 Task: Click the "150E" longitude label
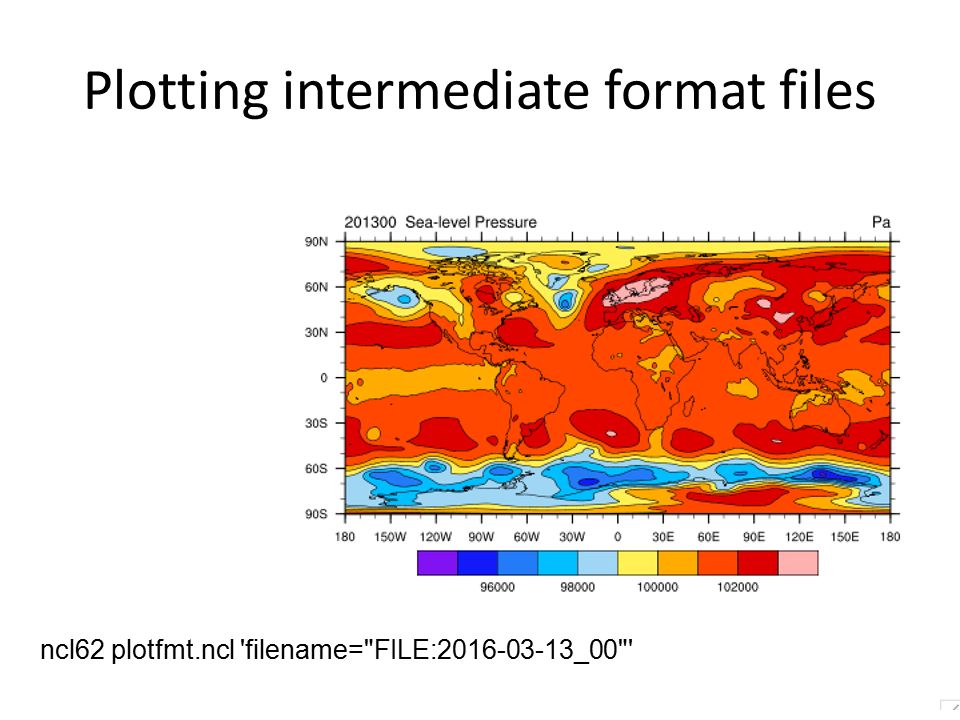(x=845, y=537)
